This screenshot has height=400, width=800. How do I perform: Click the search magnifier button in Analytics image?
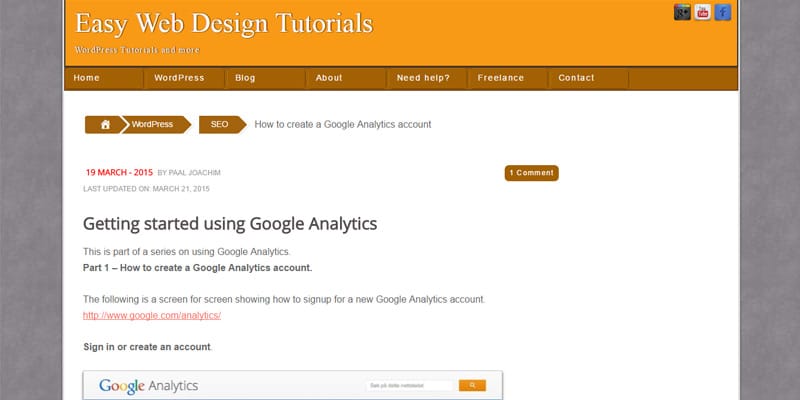(472, 385)
